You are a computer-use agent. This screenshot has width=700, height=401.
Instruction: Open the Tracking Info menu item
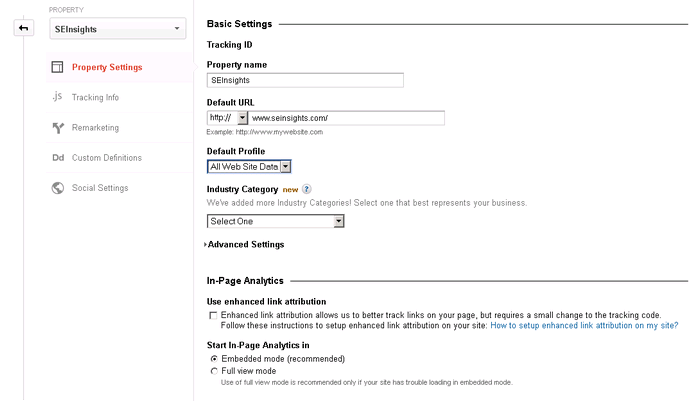coord(95,98)
